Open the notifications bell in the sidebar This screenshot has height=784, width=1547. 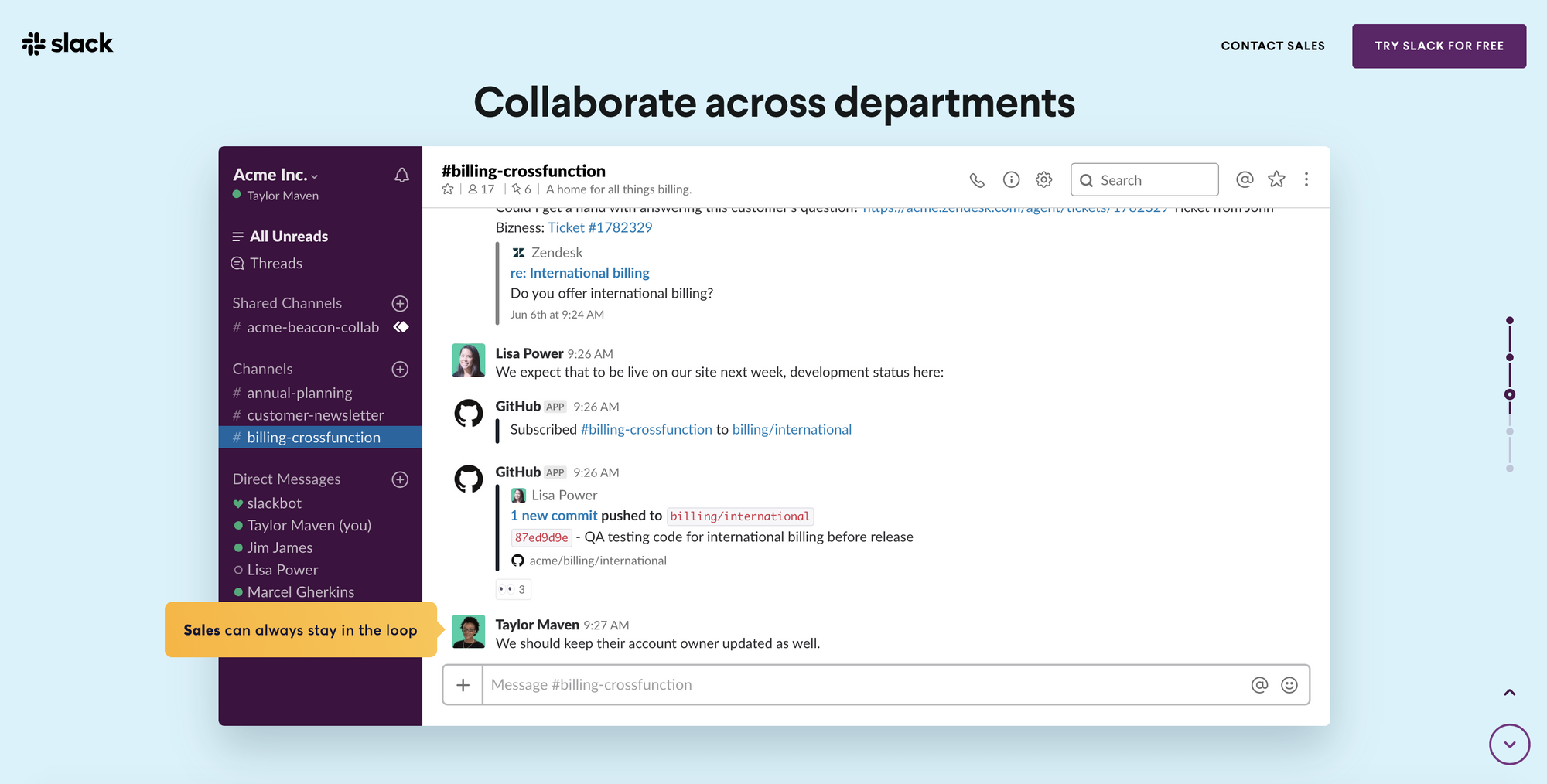coord(401,176)
